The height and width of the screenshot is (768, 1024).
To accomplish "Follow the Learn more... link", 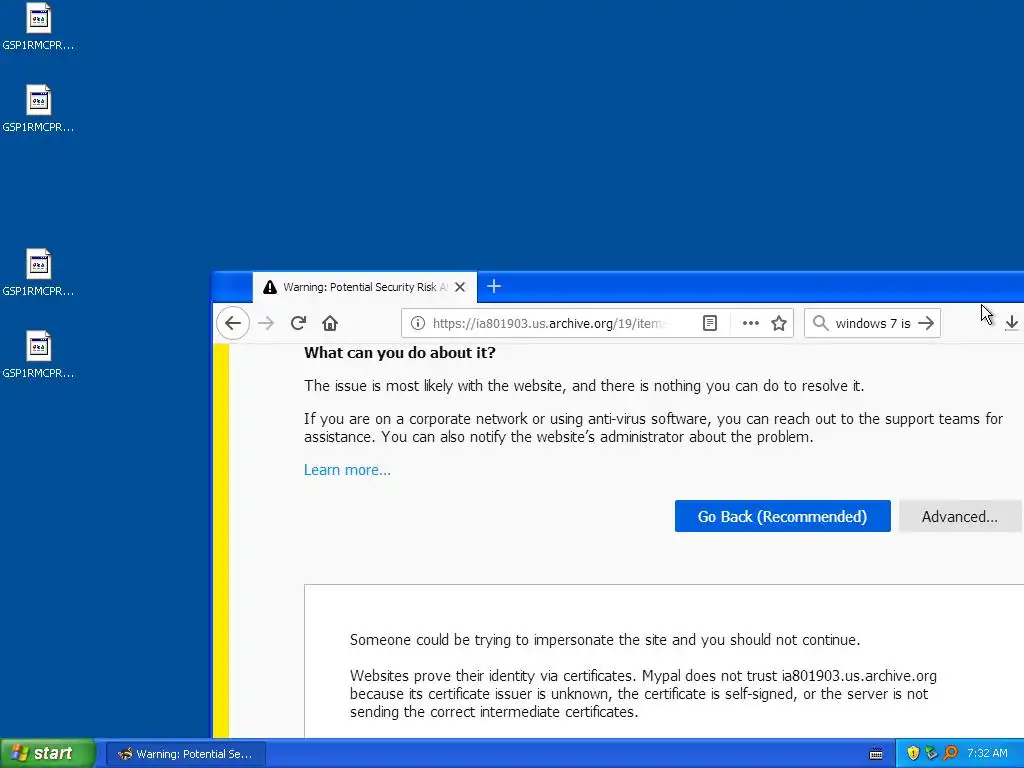I will (x=347, y=470).
